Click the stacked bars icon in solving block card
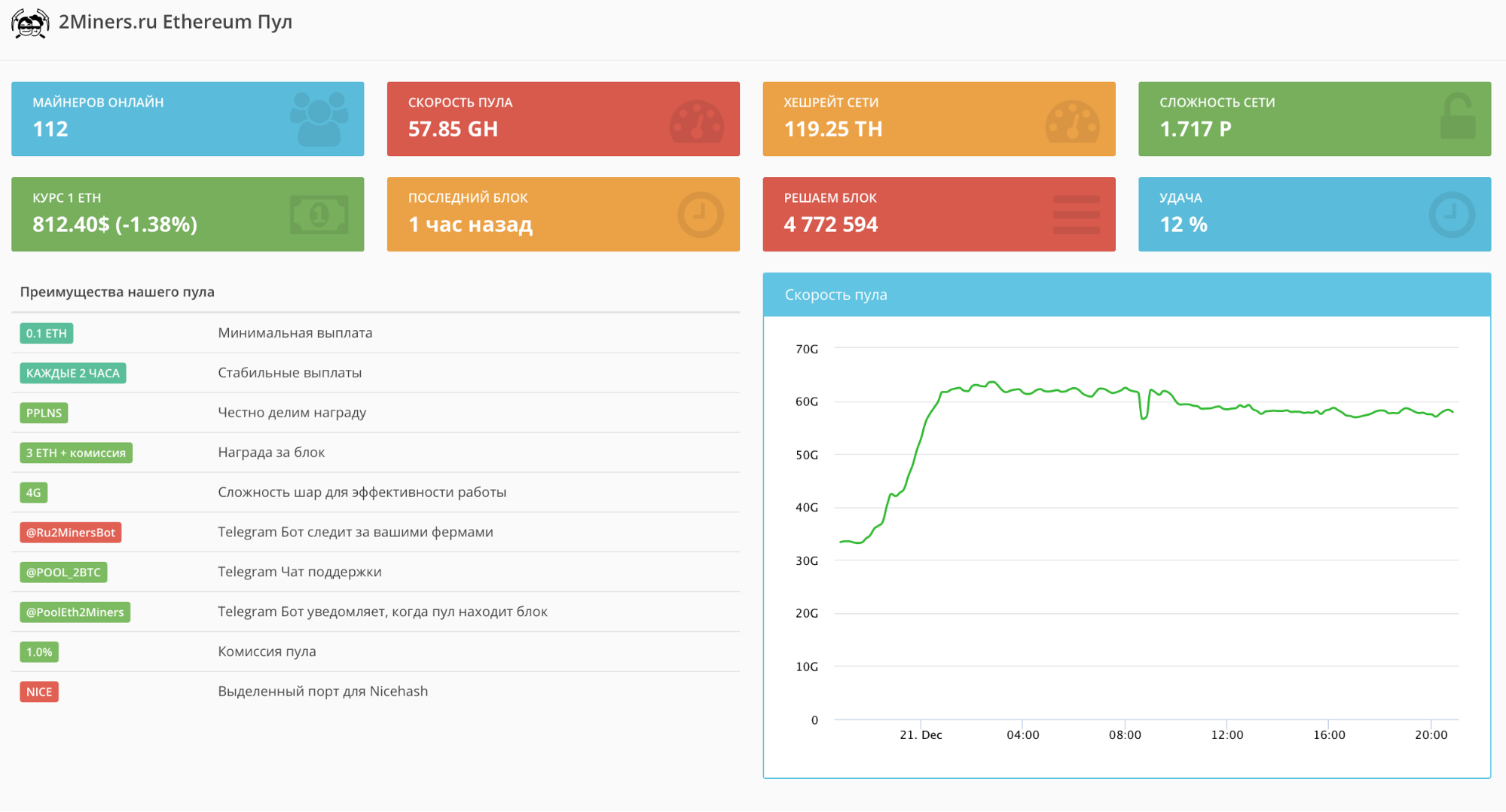 (x=1075, y=215)
